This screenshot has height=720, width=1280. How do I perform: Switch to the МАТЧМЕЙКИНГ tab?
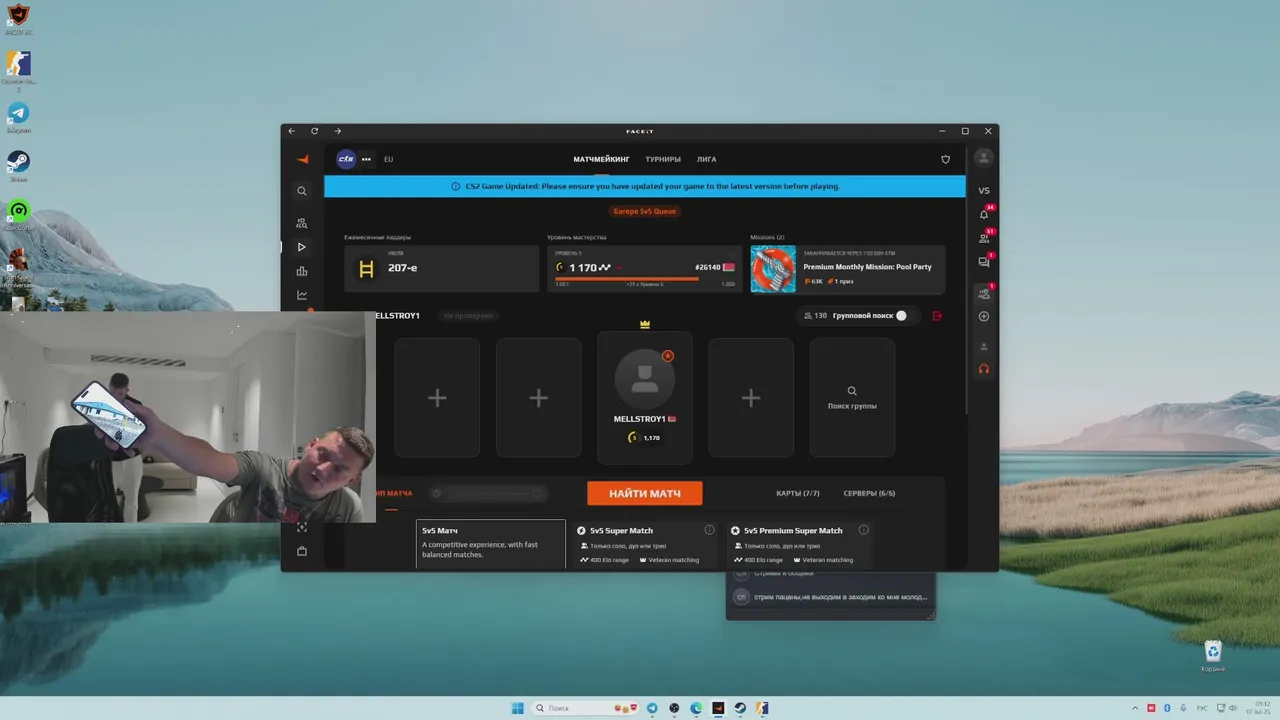tap(601, 159)
